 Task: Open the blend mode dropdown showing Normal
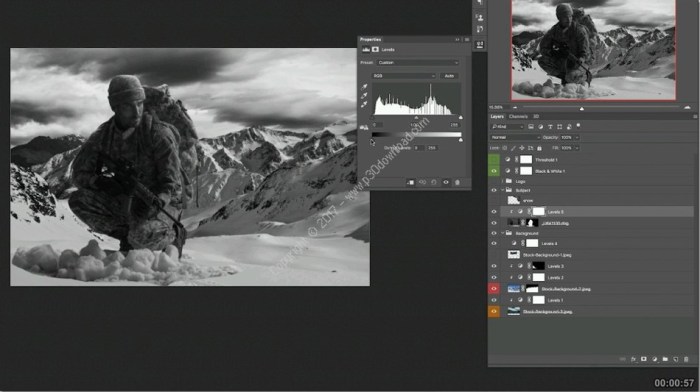(515, 138)
